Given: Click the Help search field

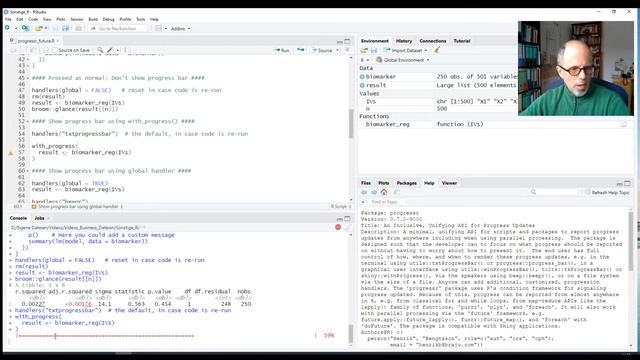Looking at the screenshot, I should pos(554,192).
